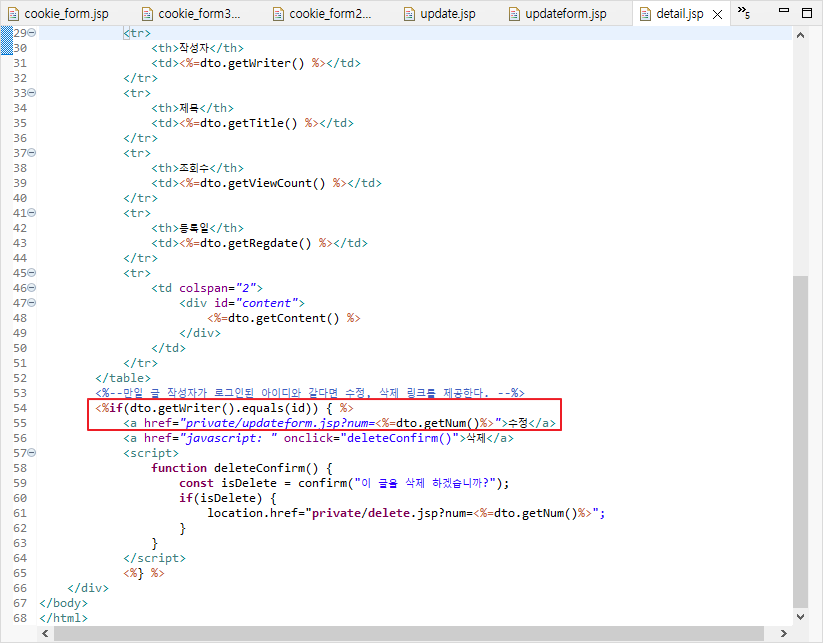Click cookie_form2 tab file icon
The height and width of the screenshot is (643, 823).
tap(278, 14)
